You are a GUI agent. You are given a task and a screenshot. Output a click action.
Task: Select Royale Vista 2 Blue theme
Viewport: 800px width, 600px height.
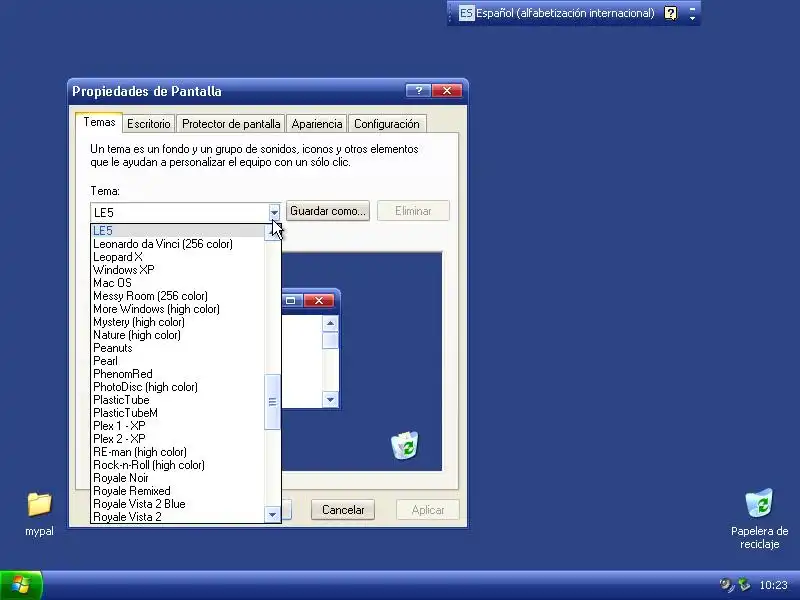click(x=178, y=504)
